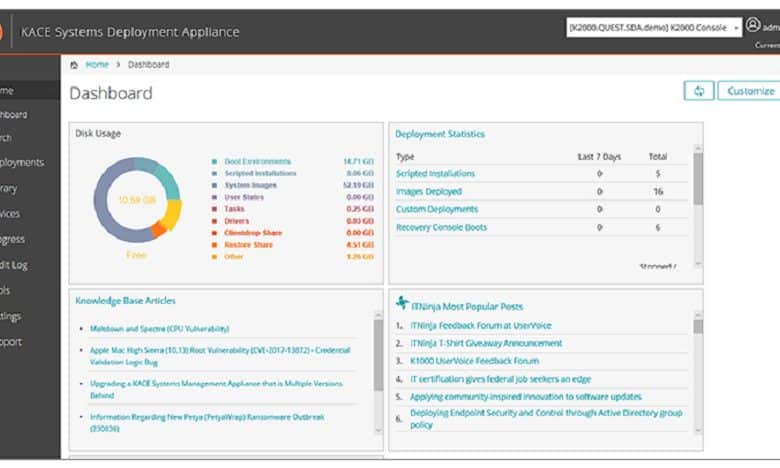This screenshot has height=468, width=780.
Task: Select Restore Share legend label
Action: pyautogui.click(x=249, y=245)
